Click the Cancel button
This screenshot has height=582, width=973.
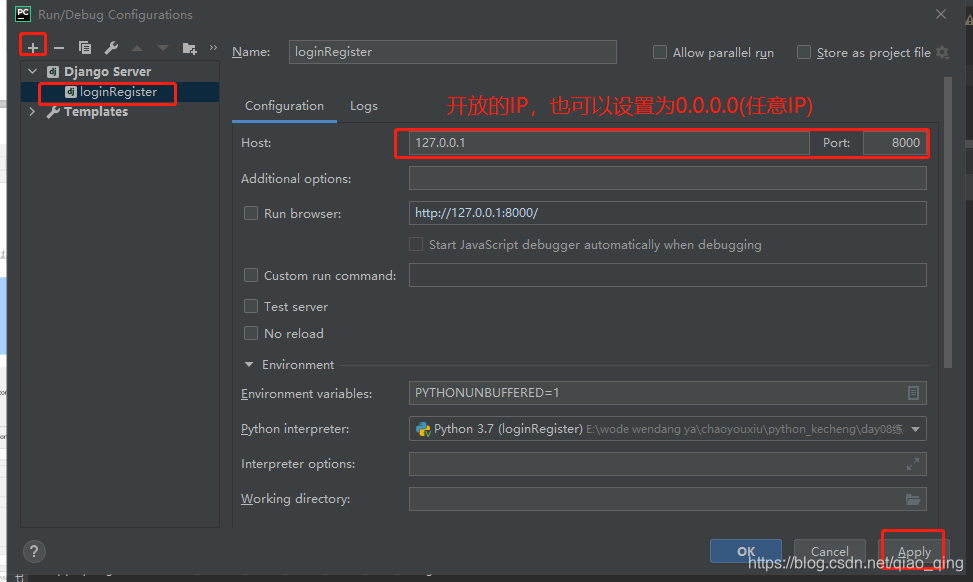click(830, 551)
